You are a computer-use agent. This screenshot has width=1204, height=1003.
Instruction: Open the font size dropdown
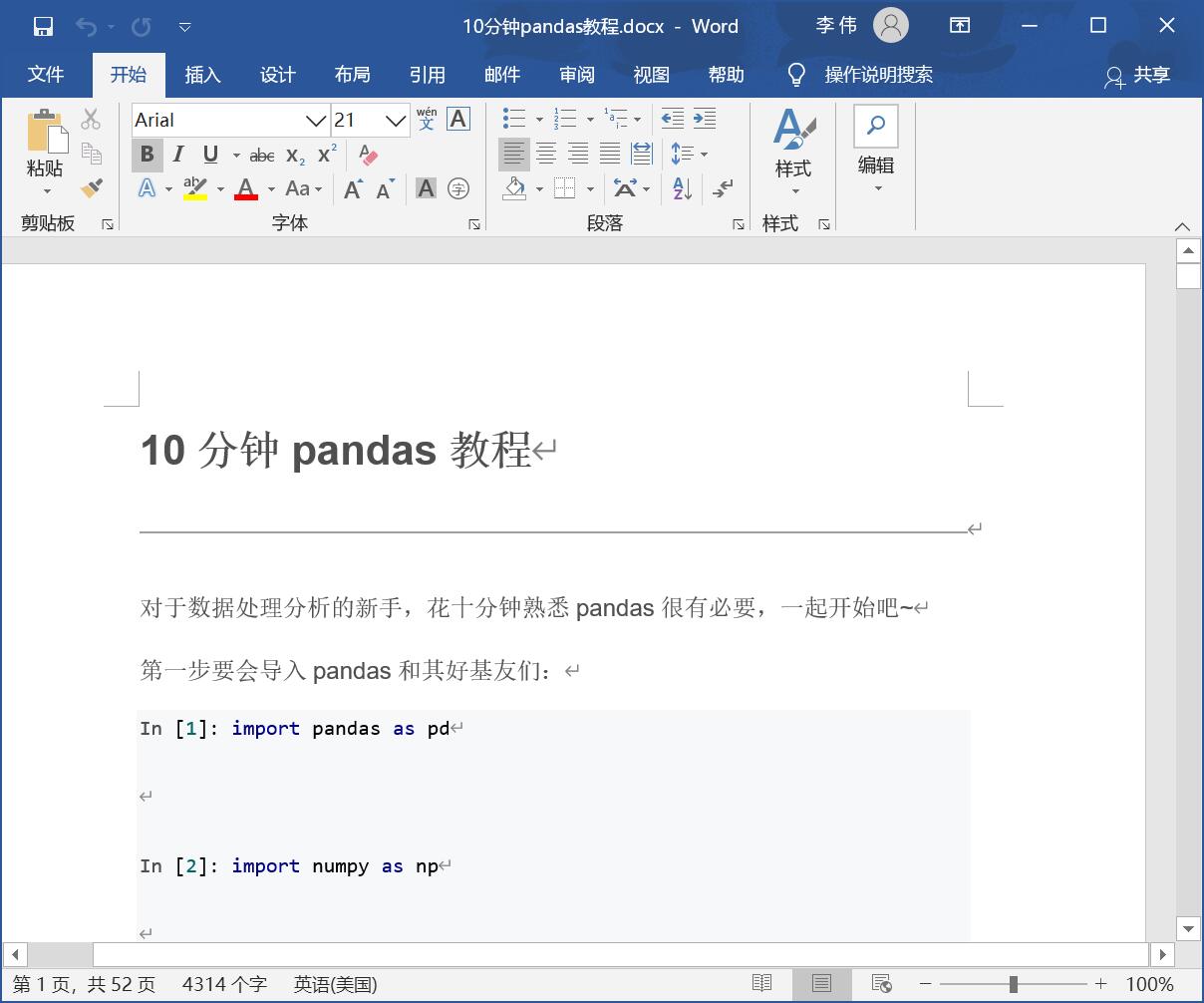tap(396, 119)
